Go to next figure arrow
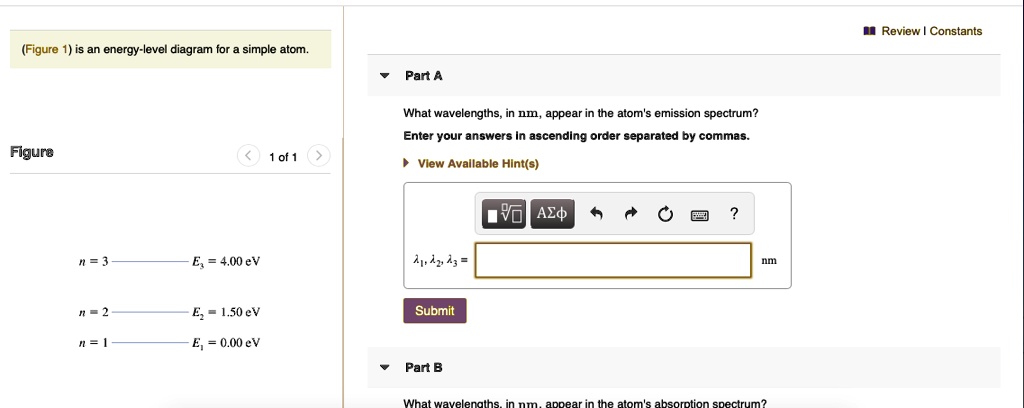This screenshot has width=1024, height=408. [x=319, y=156]
